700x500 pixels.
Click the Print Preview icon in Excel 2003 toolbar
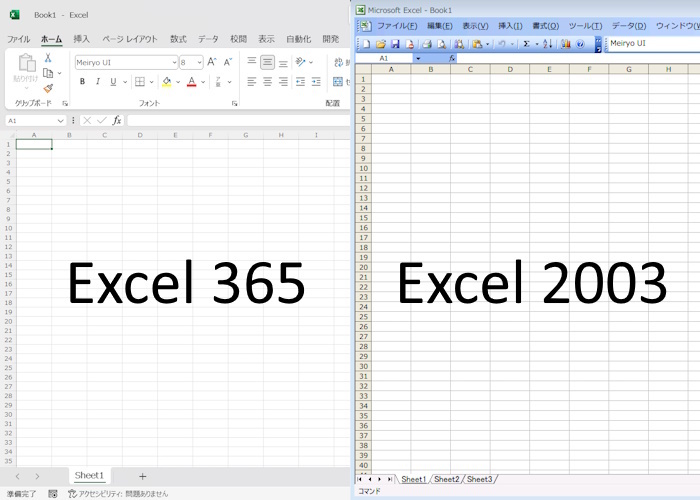pyautogui.click(x=442, y=44)
